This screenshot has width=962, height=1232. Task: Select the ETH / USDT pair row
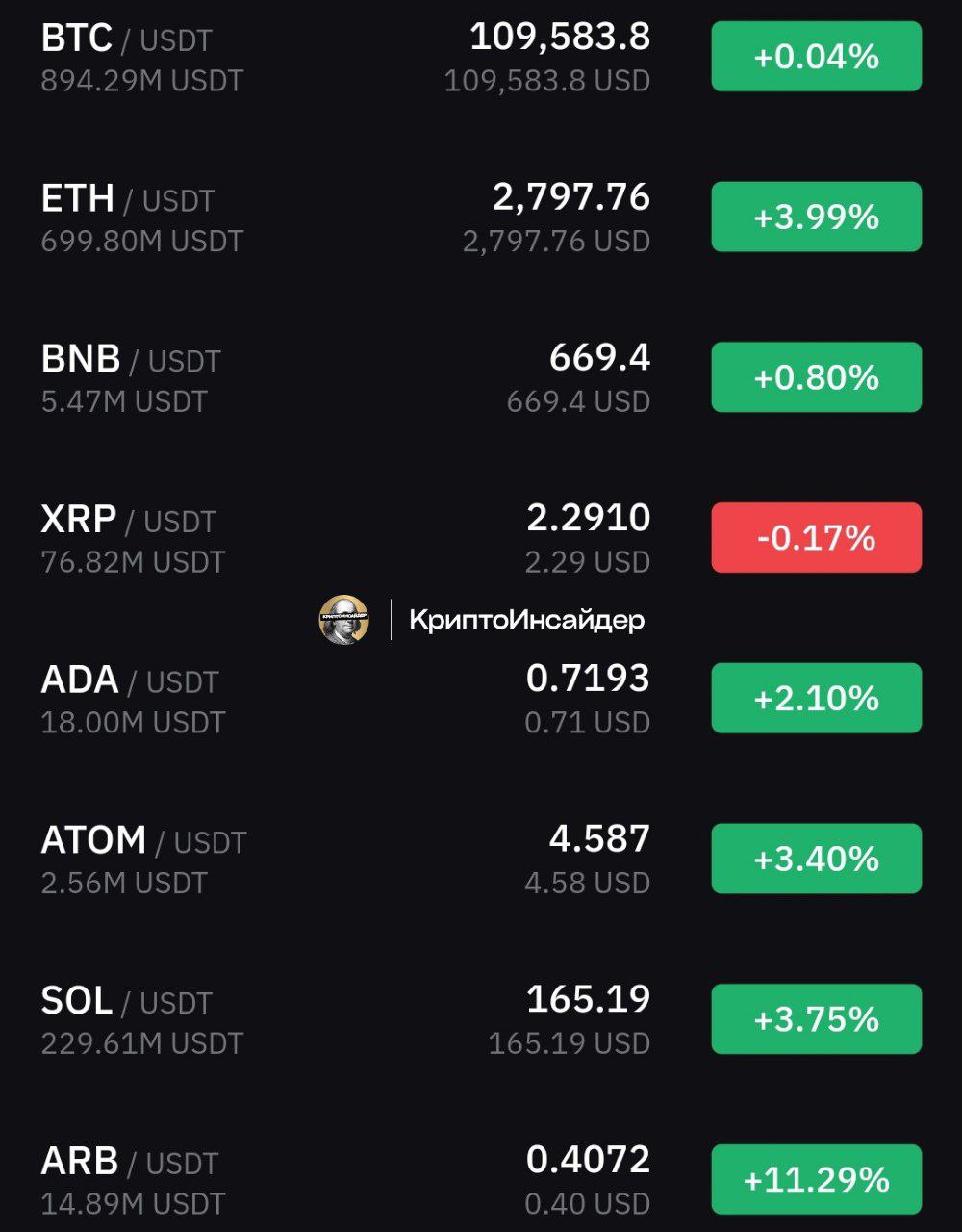(481, 218)
